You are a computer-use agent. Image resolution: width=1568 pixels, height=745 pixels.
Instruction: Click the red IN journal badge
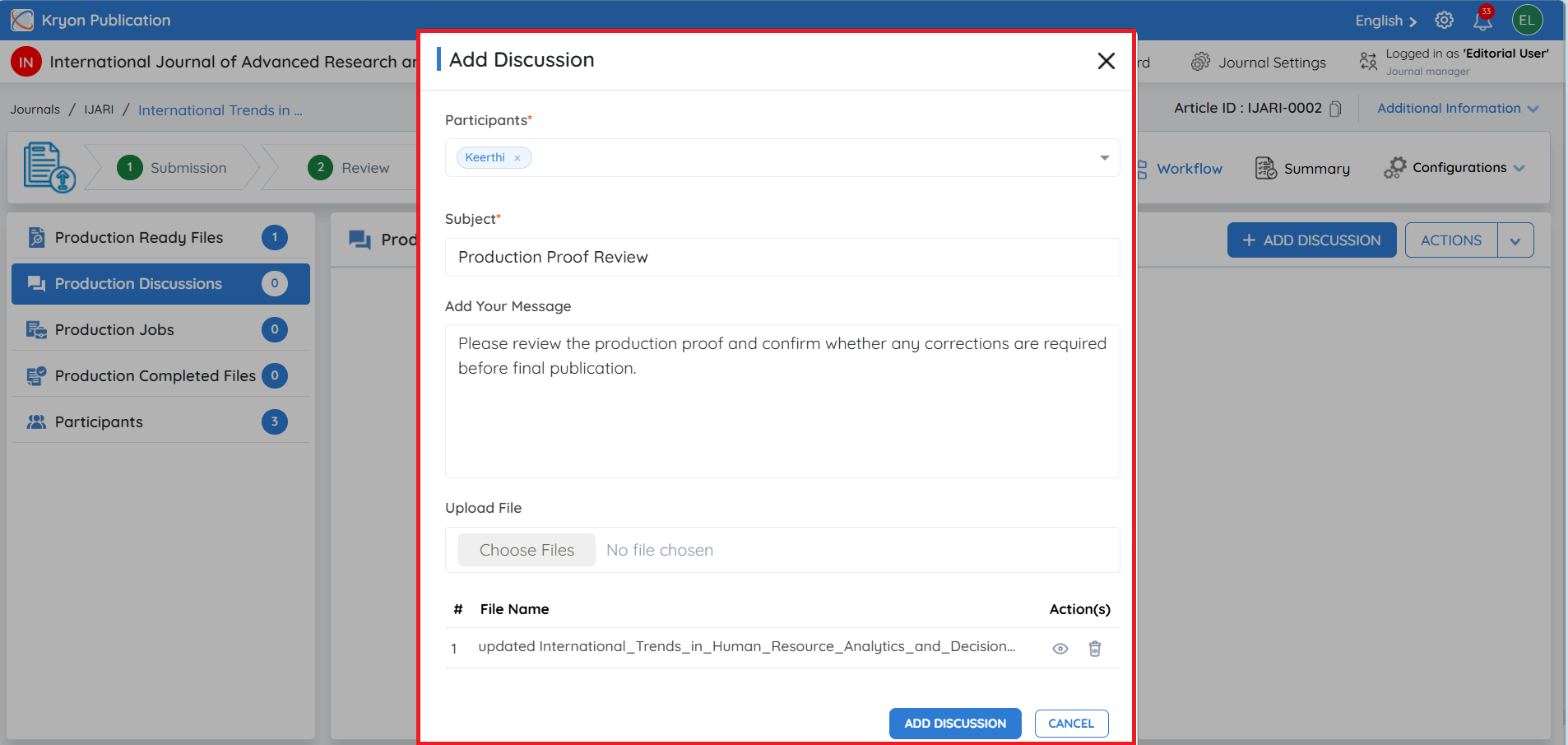pos(26,62)
